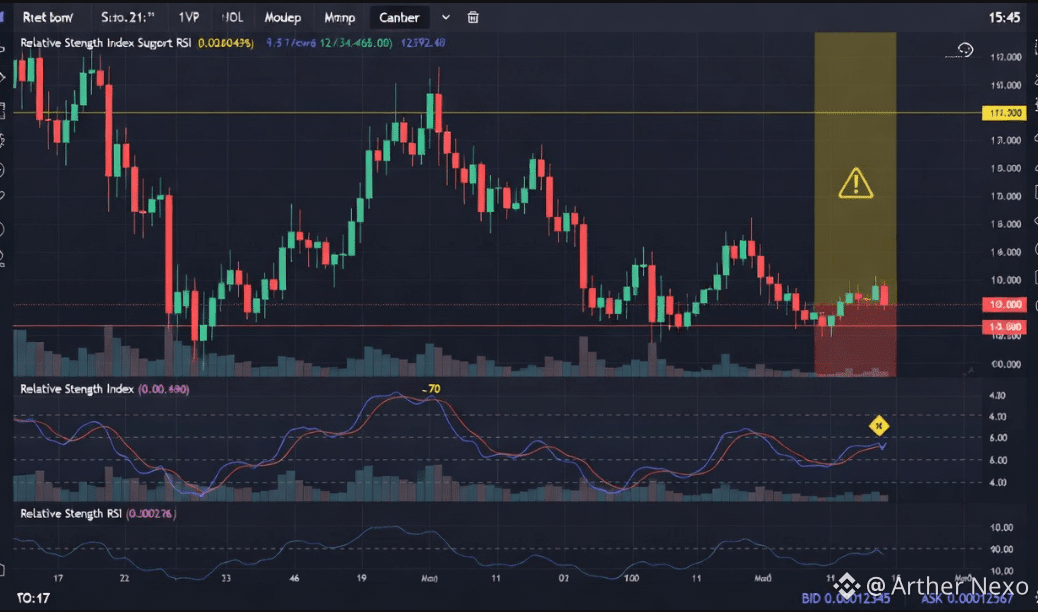This screenshot has height=612, width=1038.
Task: Click the lower red price label on the price axis
Action: [1004, 327]
